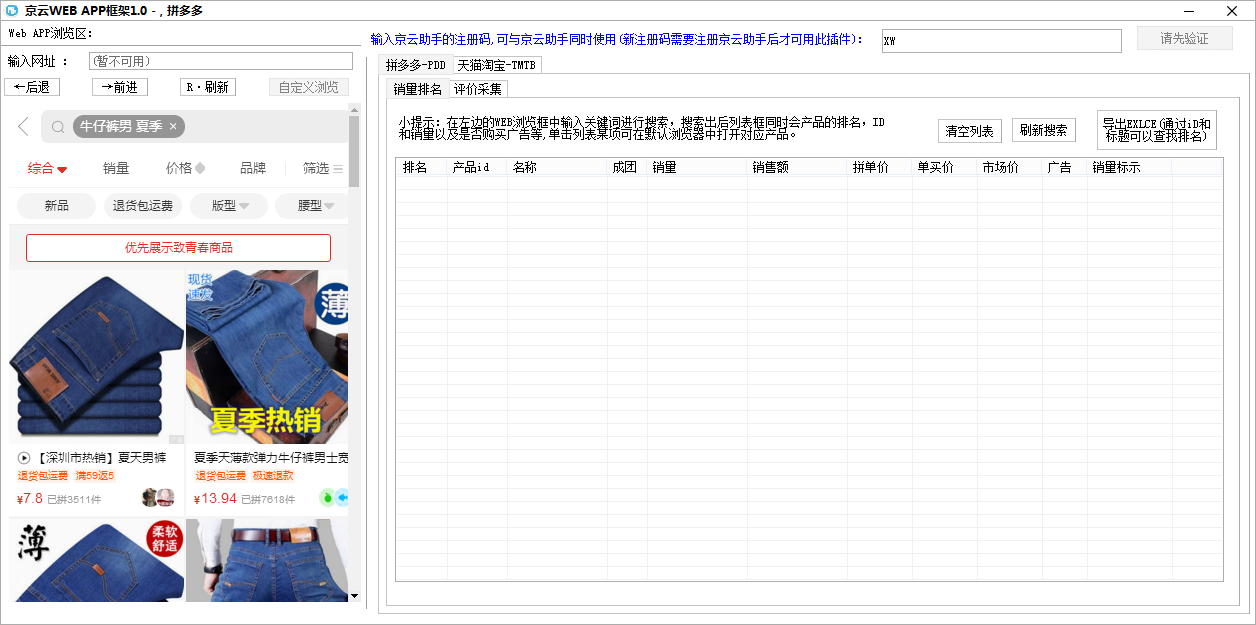The width and height of the screenshot is (1256, 625).
Task: Click the 请先验证 verify button
Action: (1185, 39)
